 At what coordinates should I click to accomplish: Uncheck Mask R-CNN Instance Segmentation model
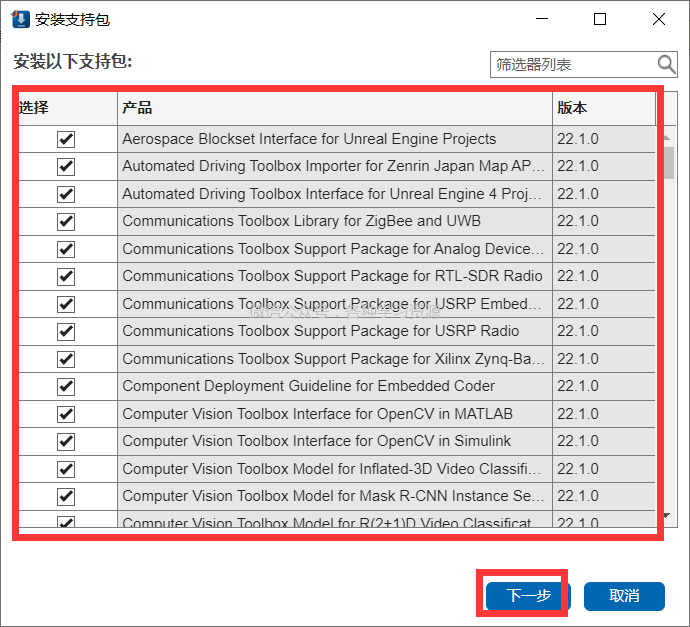(x=66, y=496)
